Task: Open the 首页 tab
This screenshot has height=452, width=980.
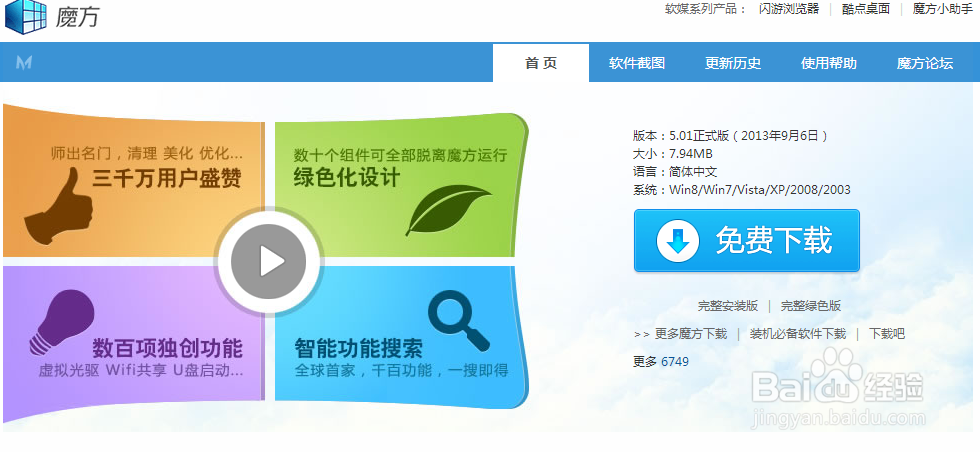Action: tap(541, 63)
